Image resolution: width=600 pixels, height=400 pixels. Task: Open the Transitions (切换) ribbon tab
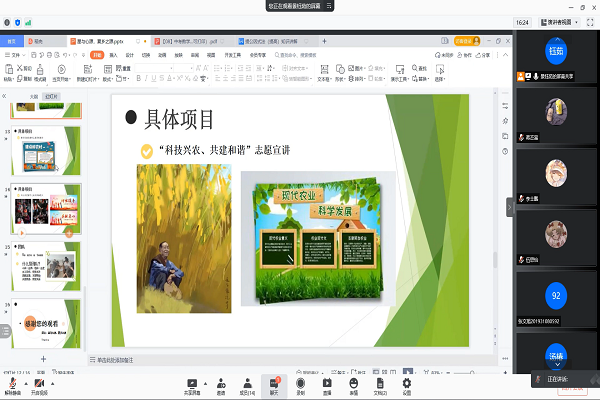click(146, 55)
